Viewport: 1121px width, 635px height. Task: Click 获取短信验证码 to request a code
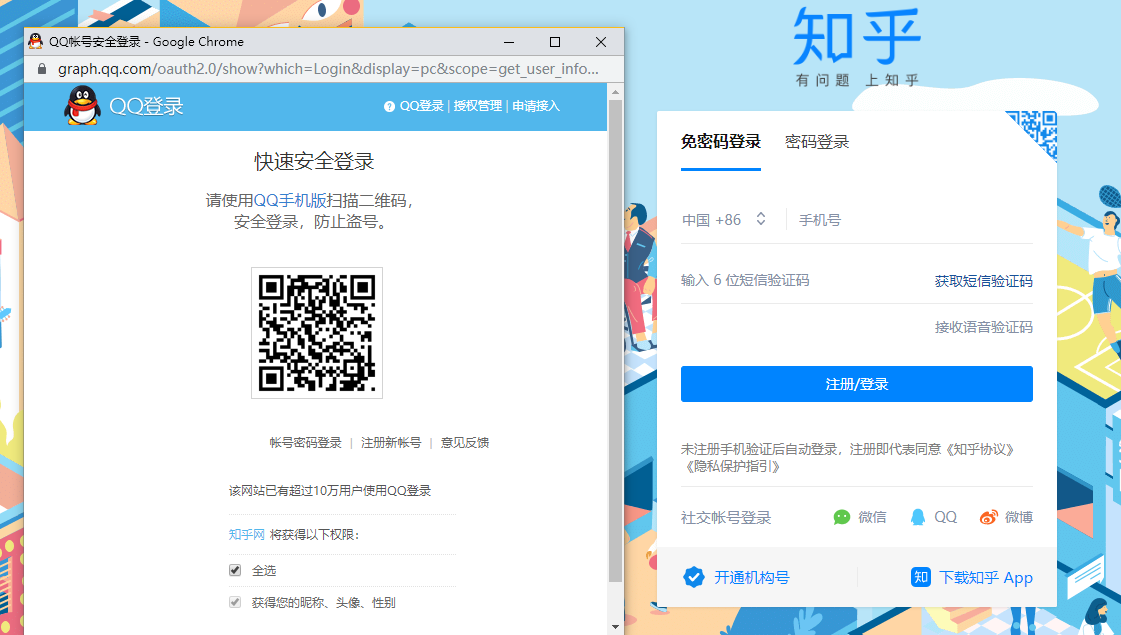click(985, 281)
